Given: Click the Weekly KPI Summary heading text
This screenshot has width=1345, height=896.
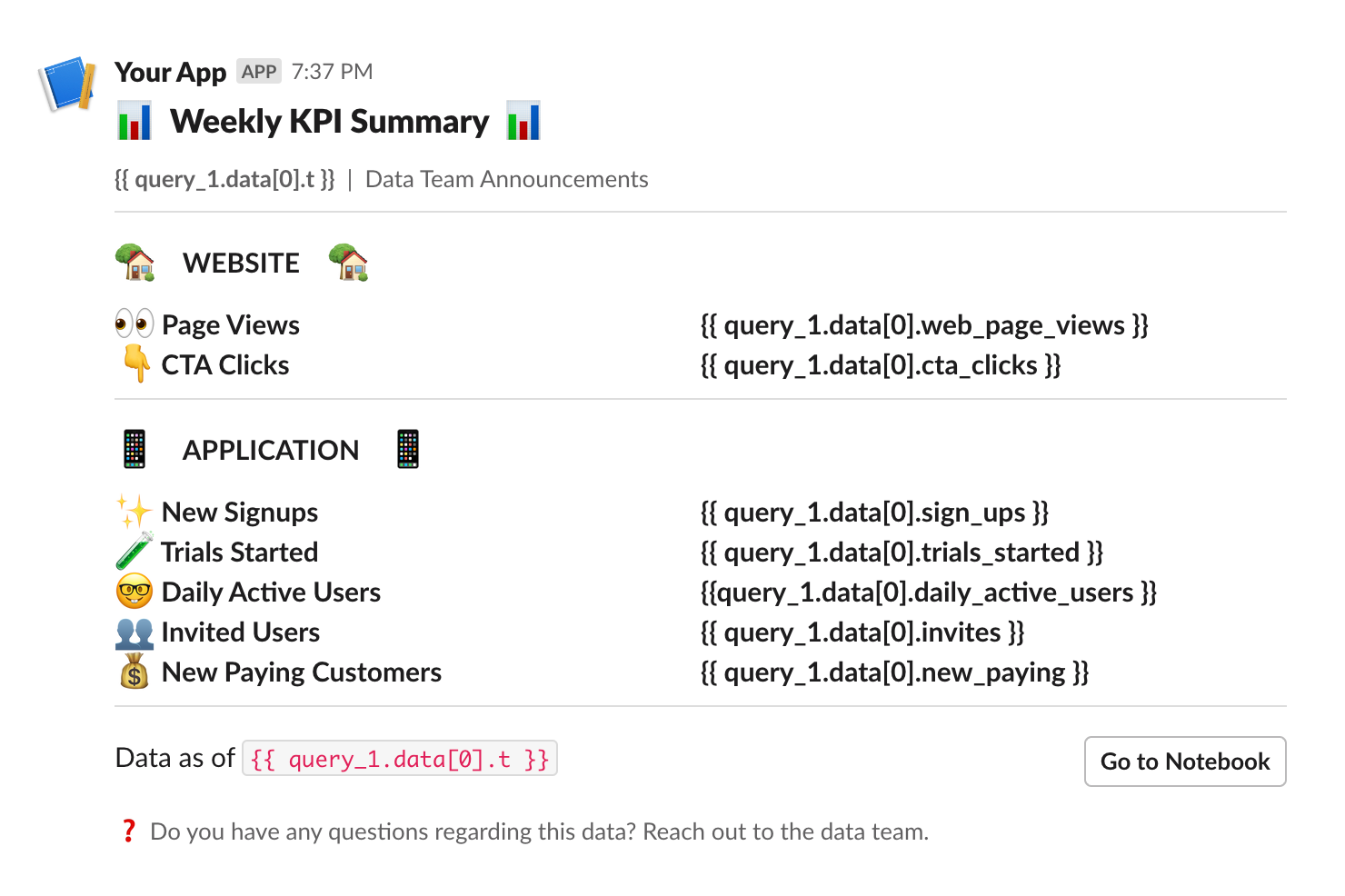Looking at the screenshot, I should point(329,122).
